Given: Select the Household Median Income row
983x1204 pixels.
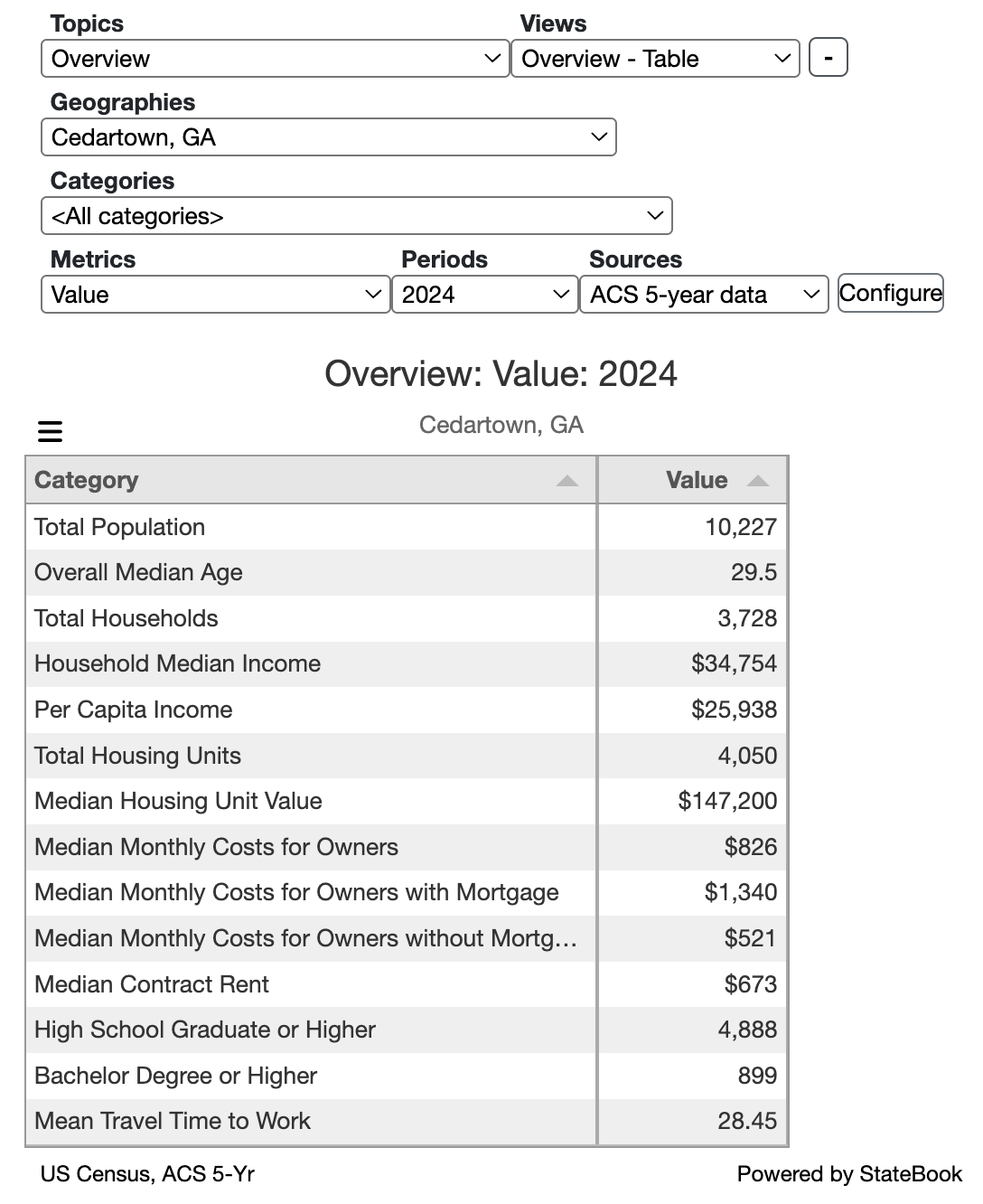Looking at the screenshot, I should coord(407,663).
